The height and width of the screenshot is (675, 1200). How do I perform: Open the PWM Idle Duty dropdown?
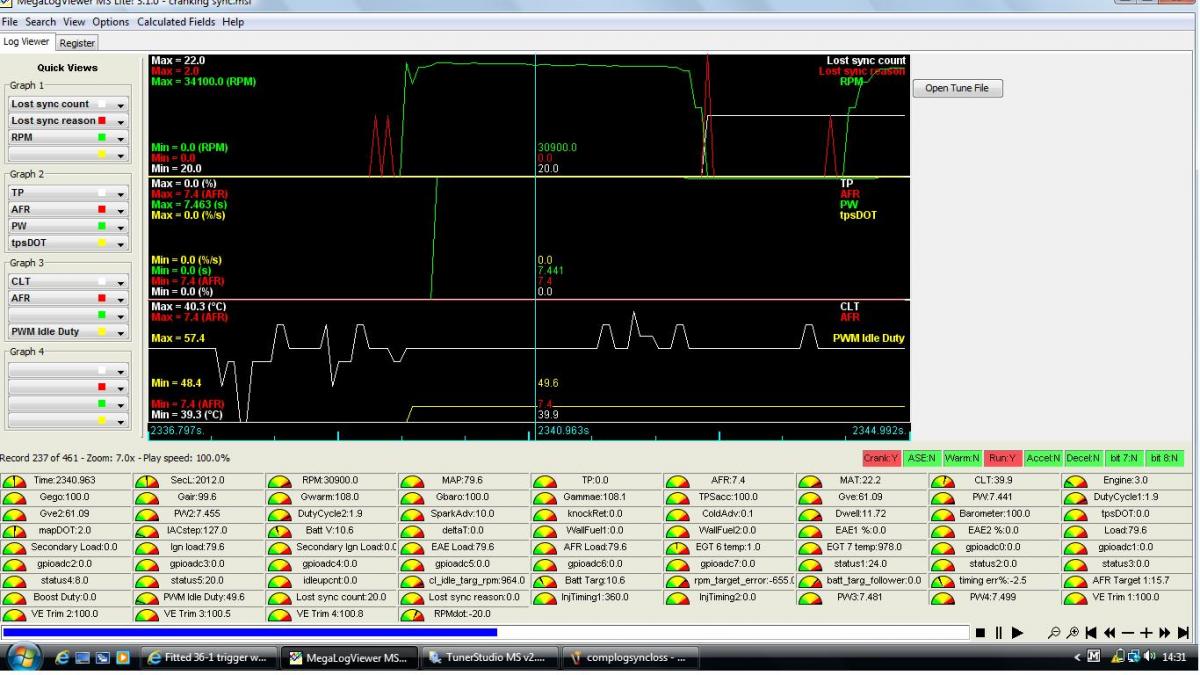(121, 332)
